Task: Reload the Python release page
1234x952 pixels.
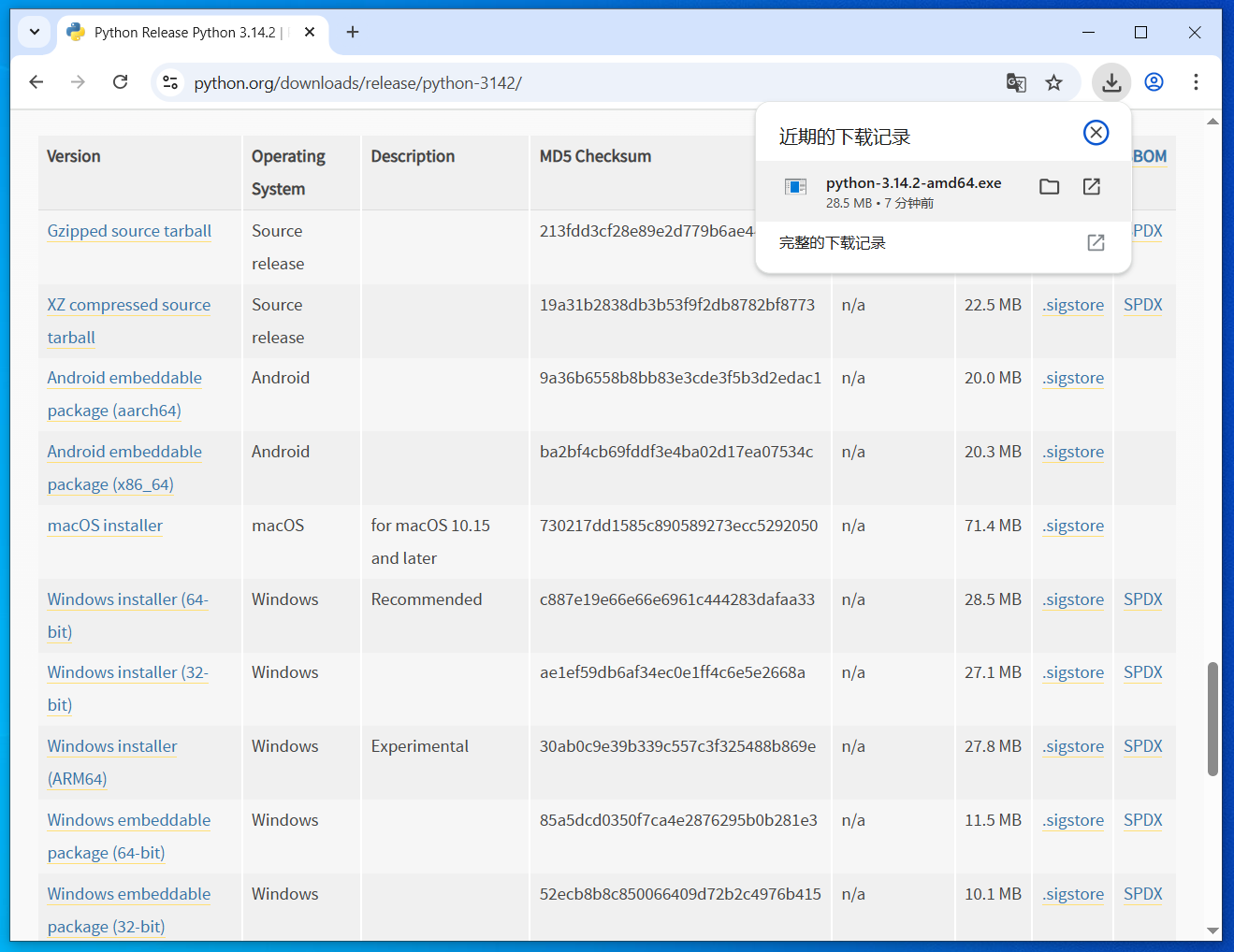Action: [x=120, y=82]
